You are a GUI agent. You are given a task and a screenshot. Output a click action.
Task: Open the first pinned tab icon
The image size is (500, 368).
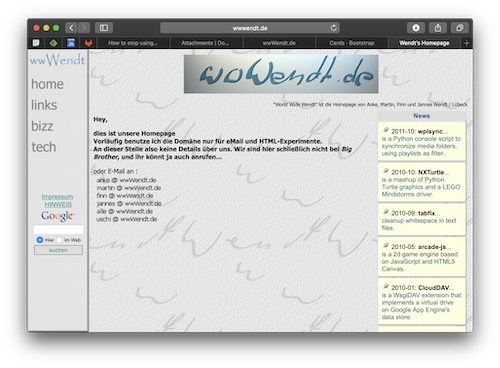(36, 43)
